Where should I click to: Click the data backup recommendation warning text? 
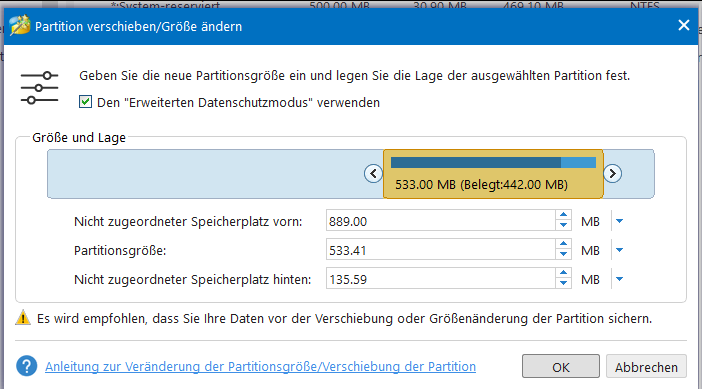pos(344,319)
